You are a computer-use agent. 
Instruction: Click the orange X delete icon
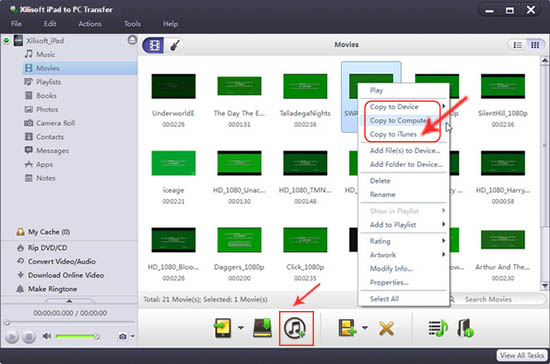pos(386,329)
